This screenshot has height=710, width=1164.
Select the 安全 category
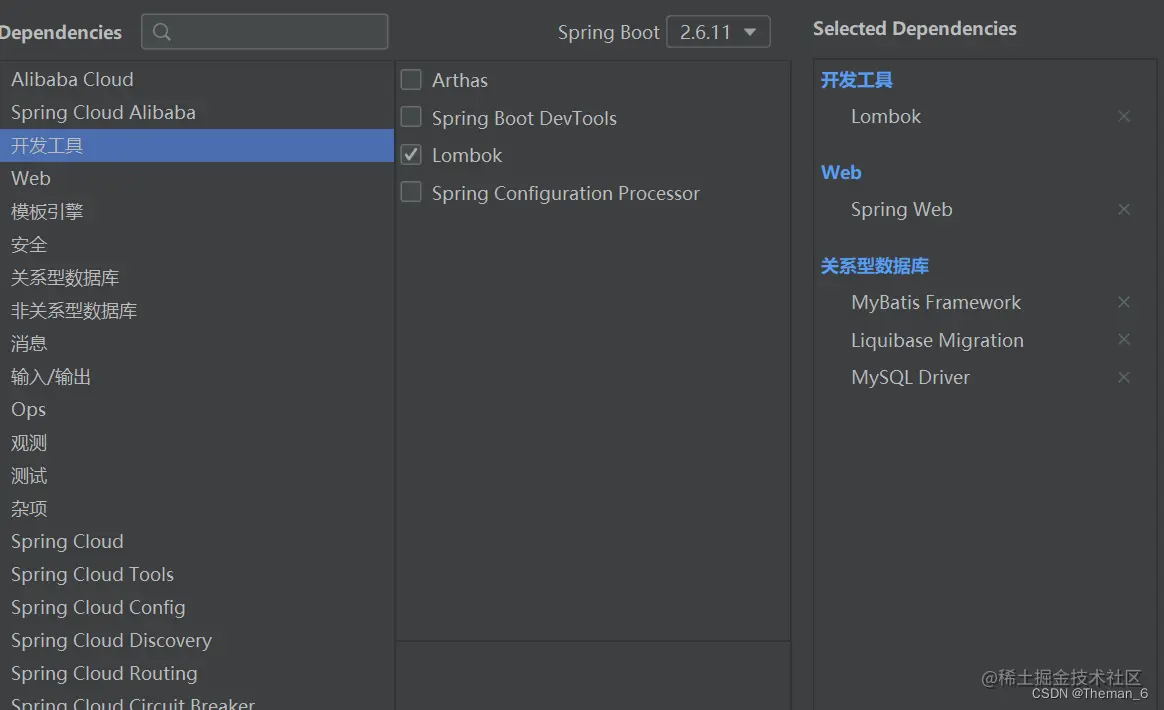[x=197, y=244]
